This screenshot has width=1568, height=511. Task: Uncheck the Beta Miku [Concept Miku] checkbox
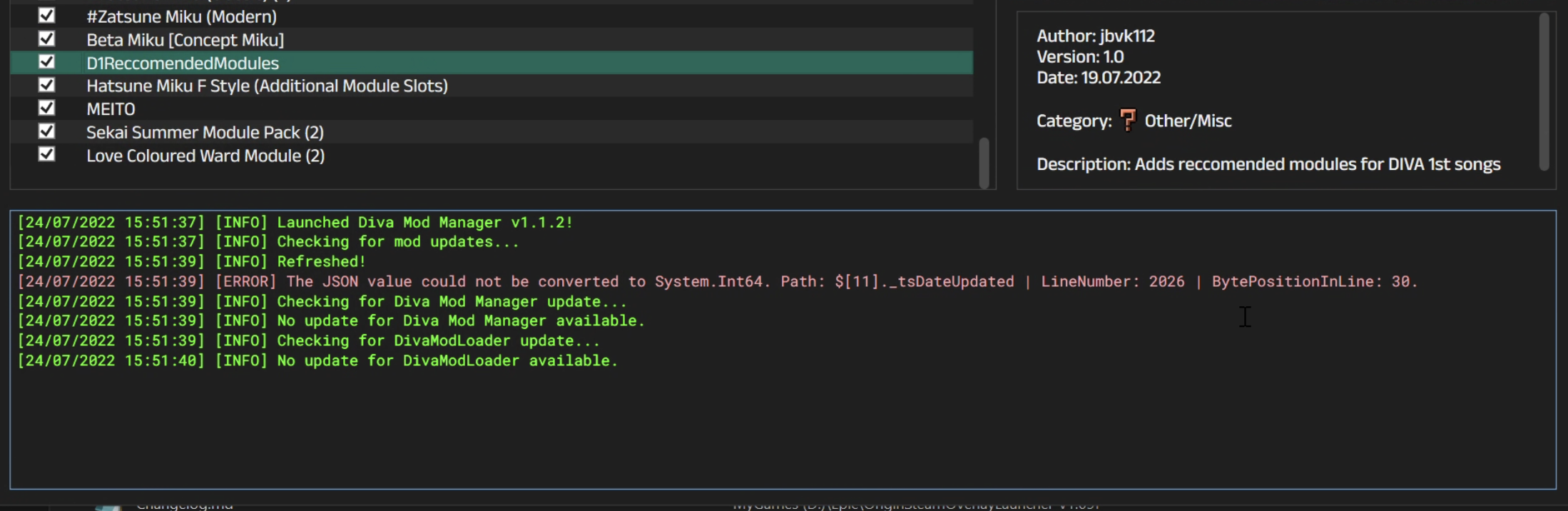coord(46,39)
